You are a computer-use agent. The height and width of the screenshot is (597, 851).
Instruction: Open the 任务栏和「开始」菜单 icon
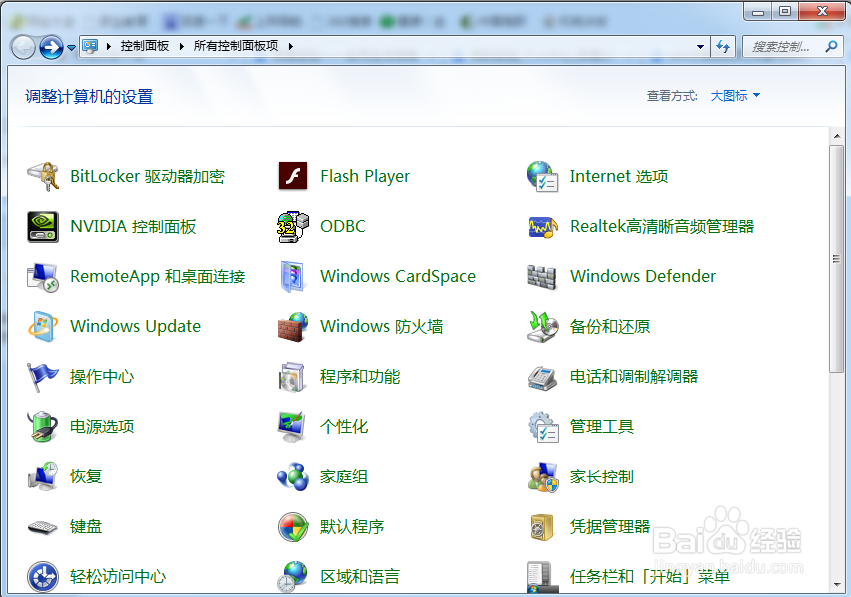click(x=542, y=577)
